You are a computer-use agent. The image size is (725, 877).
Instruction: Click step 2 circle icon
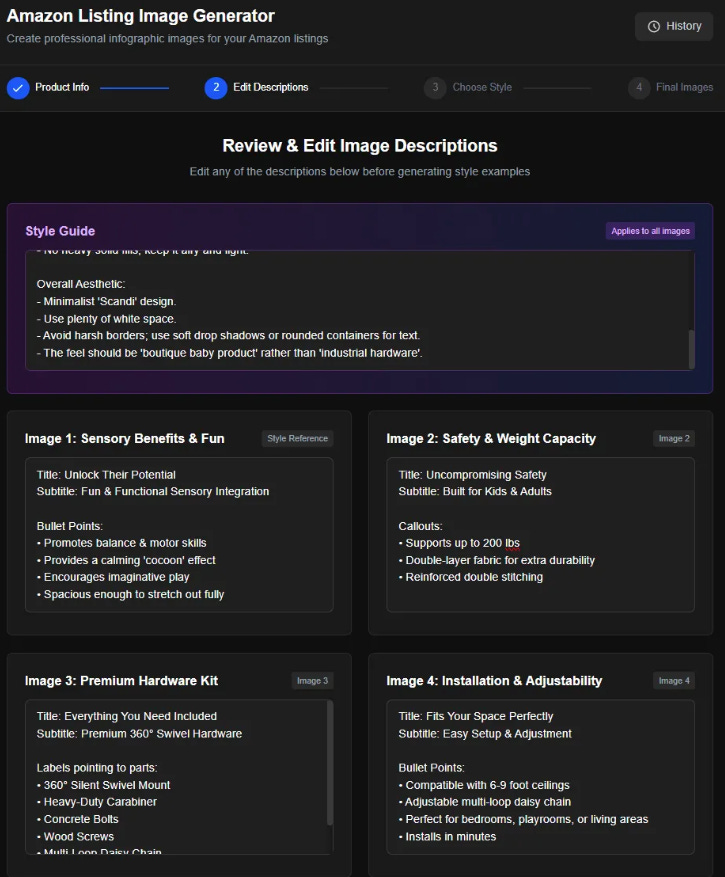[216, 88]
